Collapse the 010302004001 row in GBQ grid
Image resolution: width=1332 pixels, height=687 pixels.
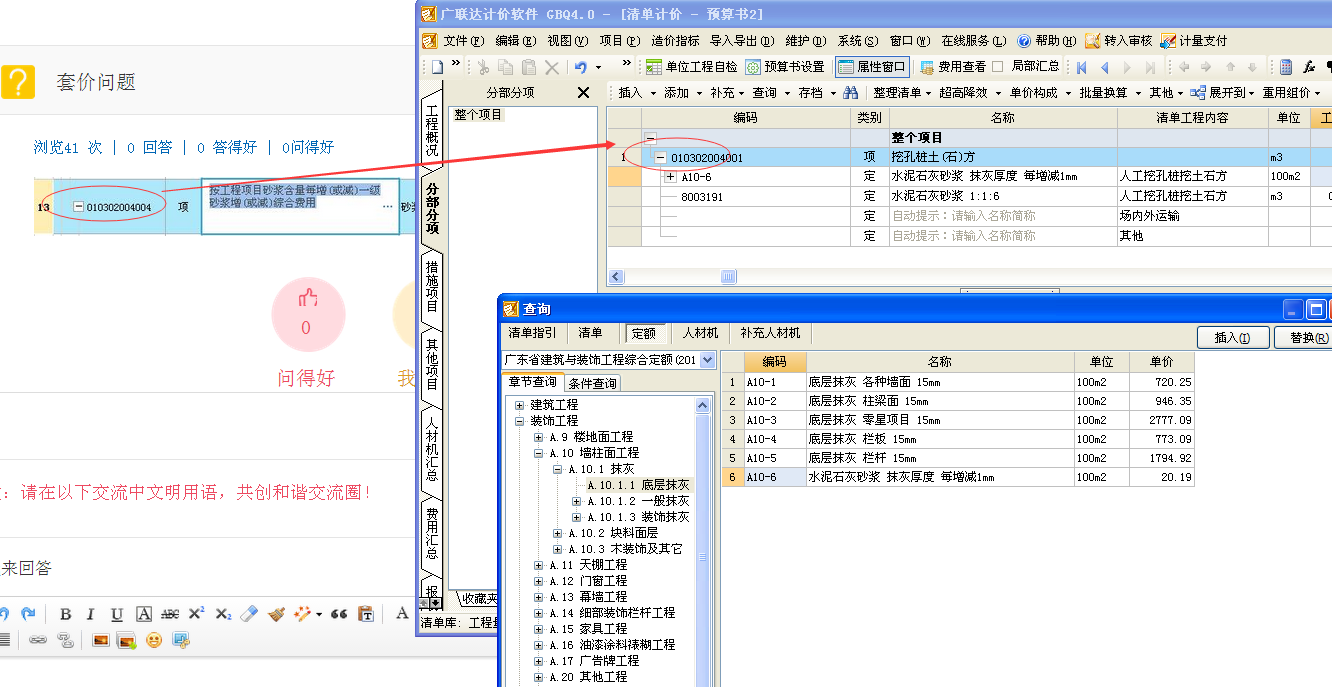point(660,158)
